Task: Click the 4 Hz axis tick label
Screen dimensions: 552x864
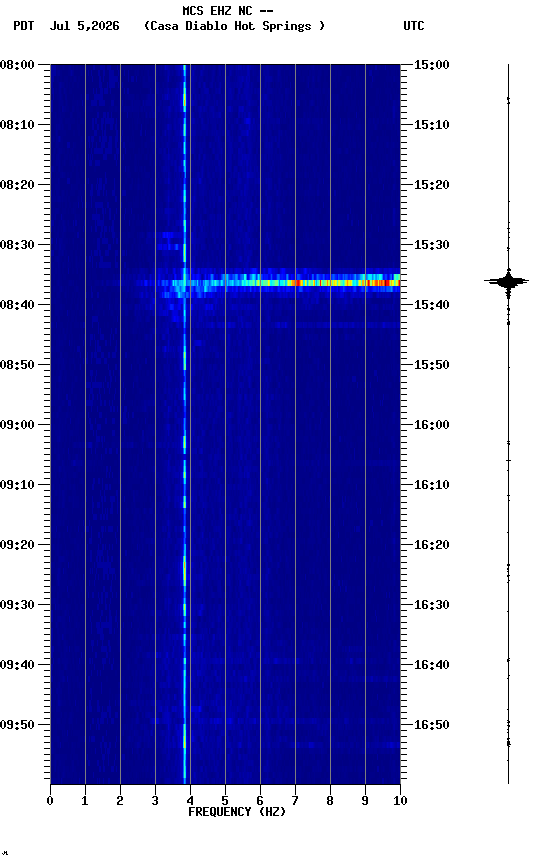Action: [190, 801]
